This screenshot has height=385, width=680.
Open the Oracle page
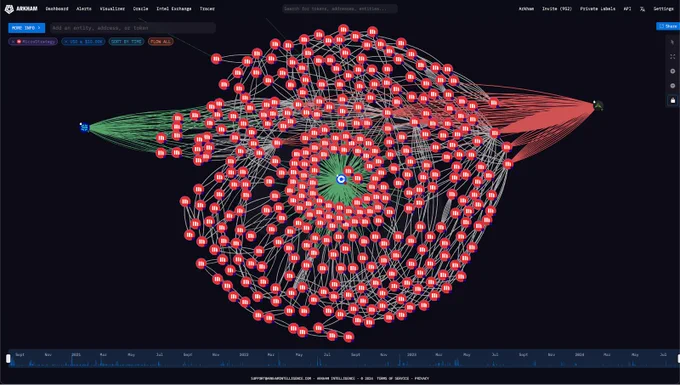[141, 9]
